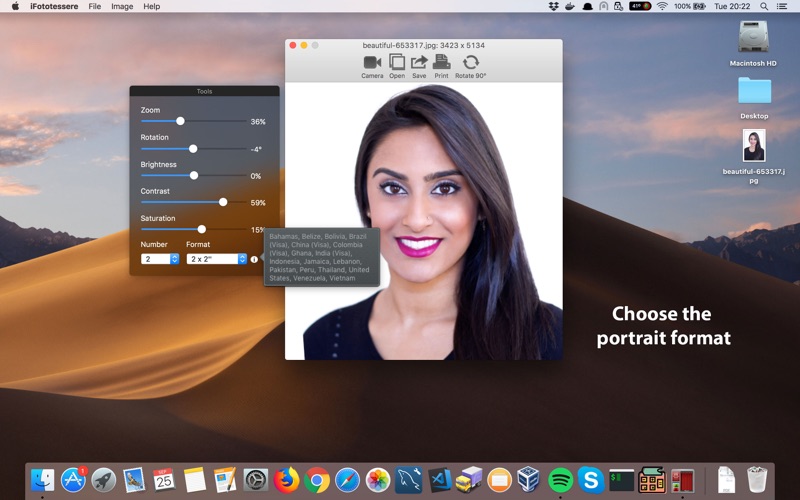Open Safari from the Dock

coord(347,480)
